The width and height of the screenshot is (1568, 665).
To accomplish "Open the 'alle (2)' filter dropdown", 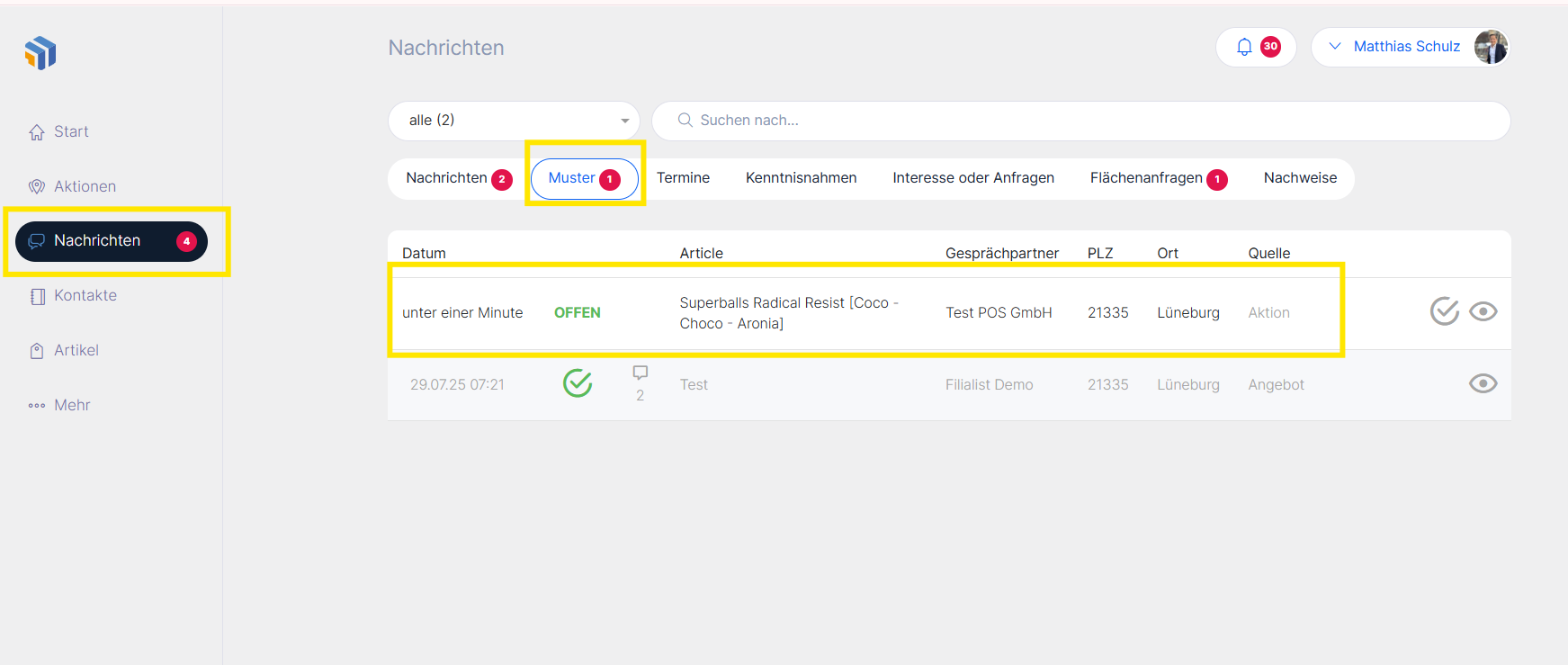I will tap(514, 121).
